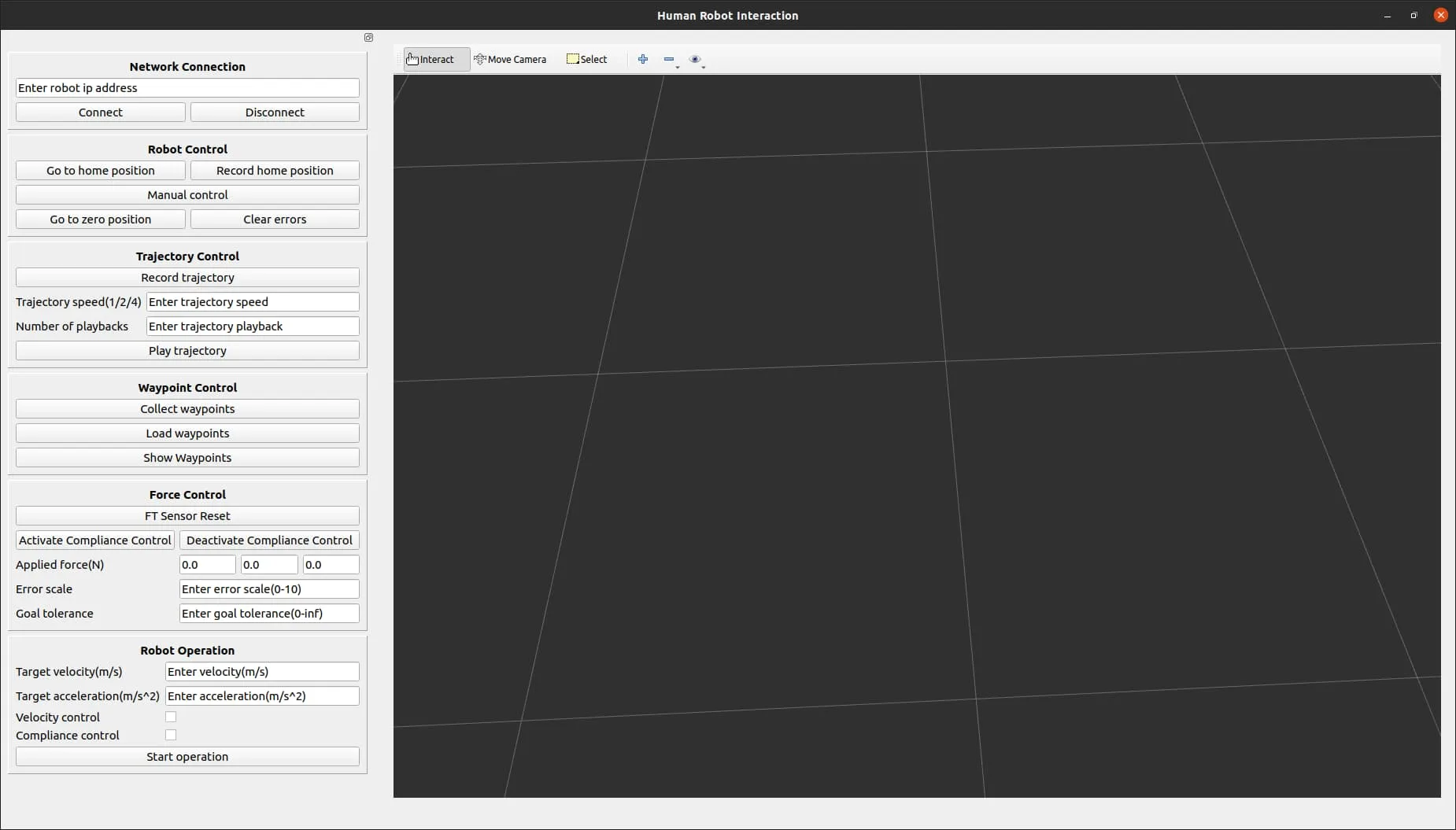Open the eye view options dropdown
The image size is (1456, 830).
point(696,60)
